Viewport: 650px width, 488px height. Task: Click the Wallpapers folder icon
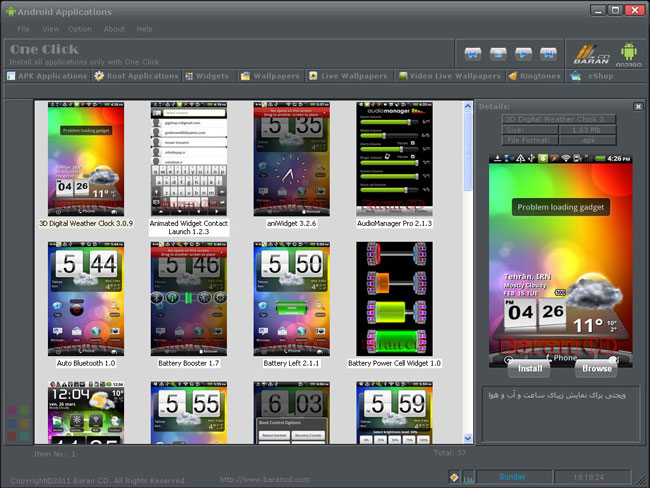pyautogui.click(x=245, y=76)
